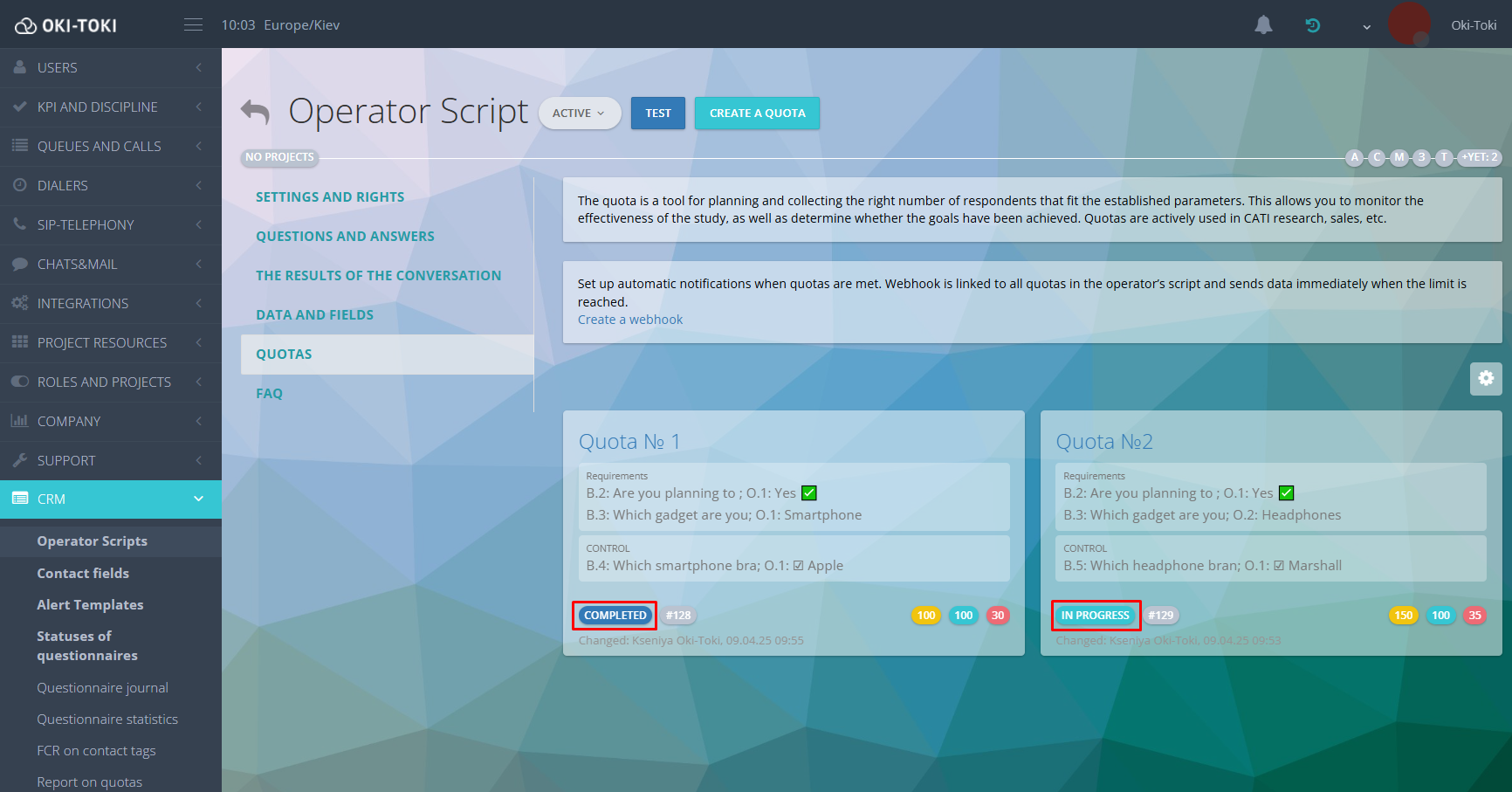1512x792 pixels.
Task: Click the back arrow beside Operator Script
Action: point(255,112)
